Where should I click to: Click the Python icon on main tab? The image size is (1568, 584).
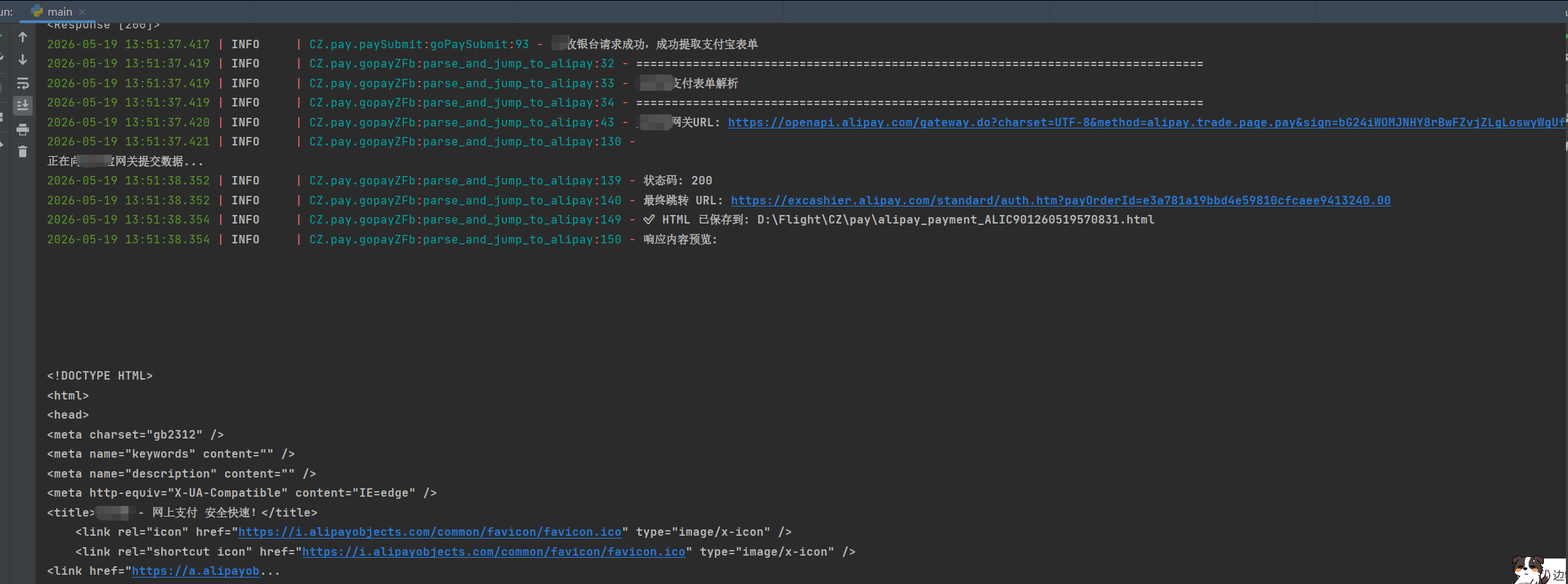click(x=37, y=11)
